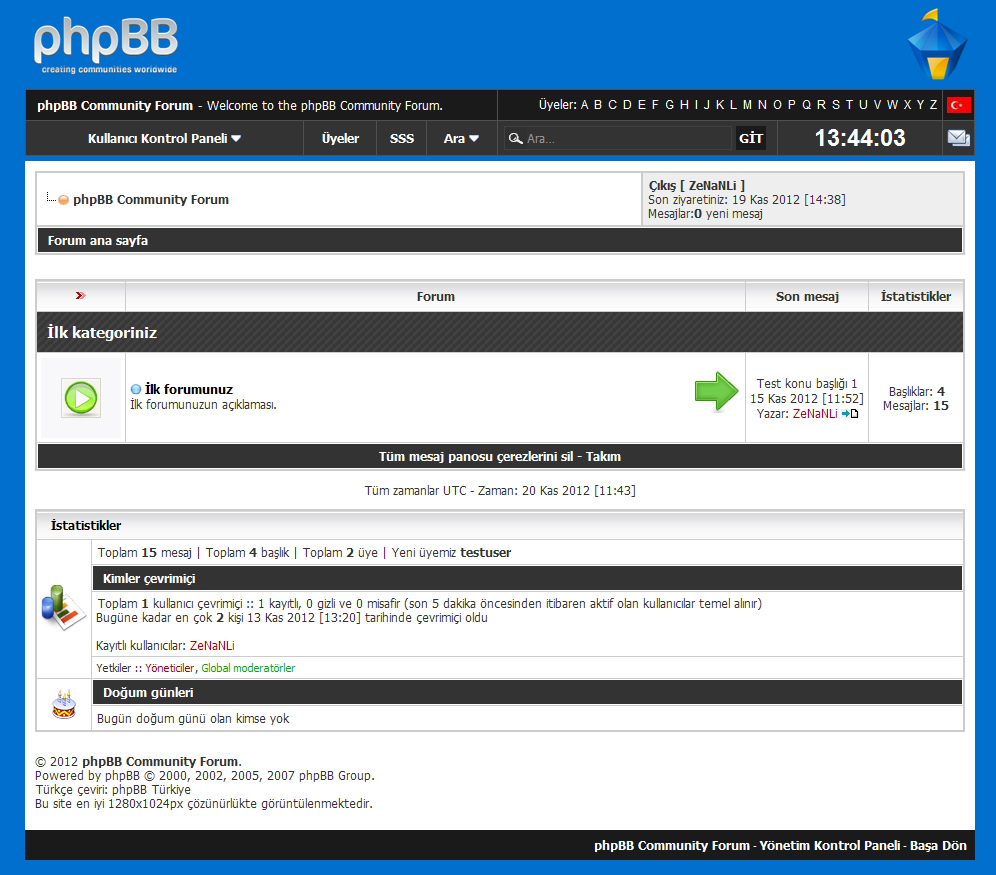Image resolution: width=996 pixels, height=875 pixels.
Task: Click footer bar phpBB Community Forum link
Action: click(672, 846)
